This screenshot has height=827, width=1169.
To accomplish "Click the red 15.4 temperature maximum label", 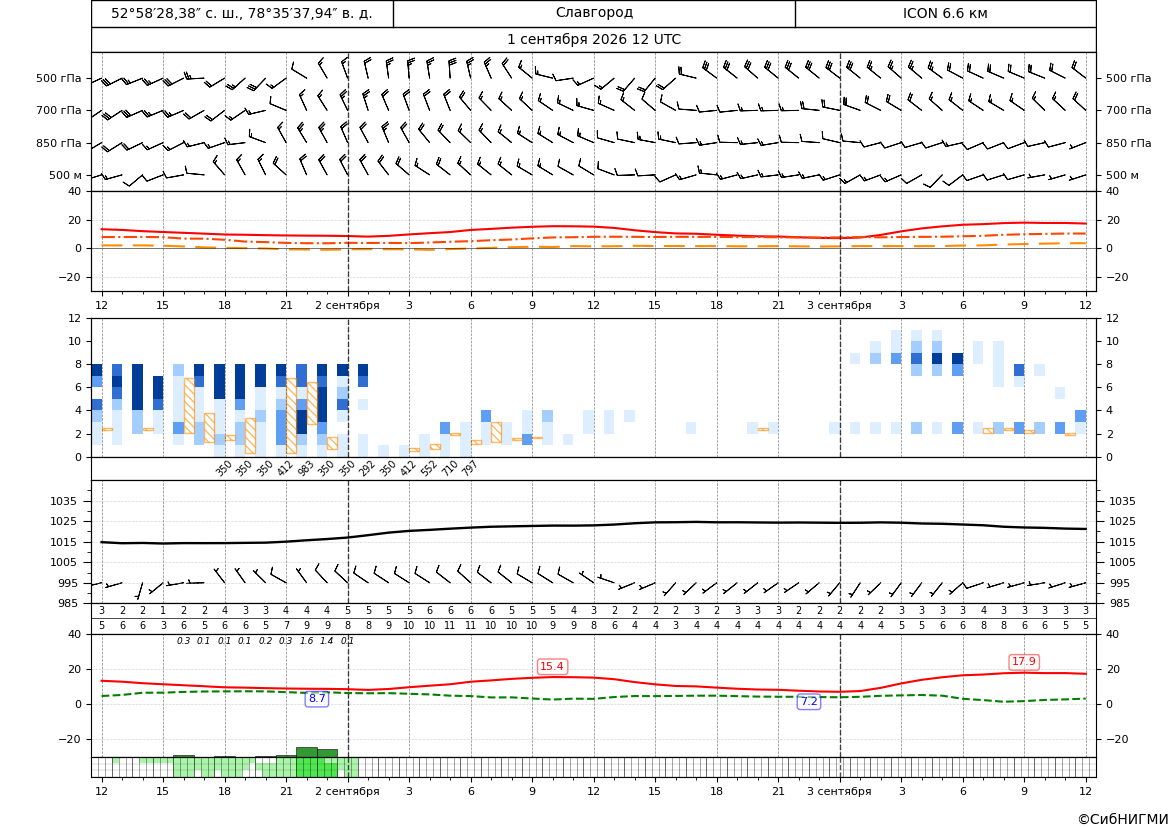I will [552, 667].
